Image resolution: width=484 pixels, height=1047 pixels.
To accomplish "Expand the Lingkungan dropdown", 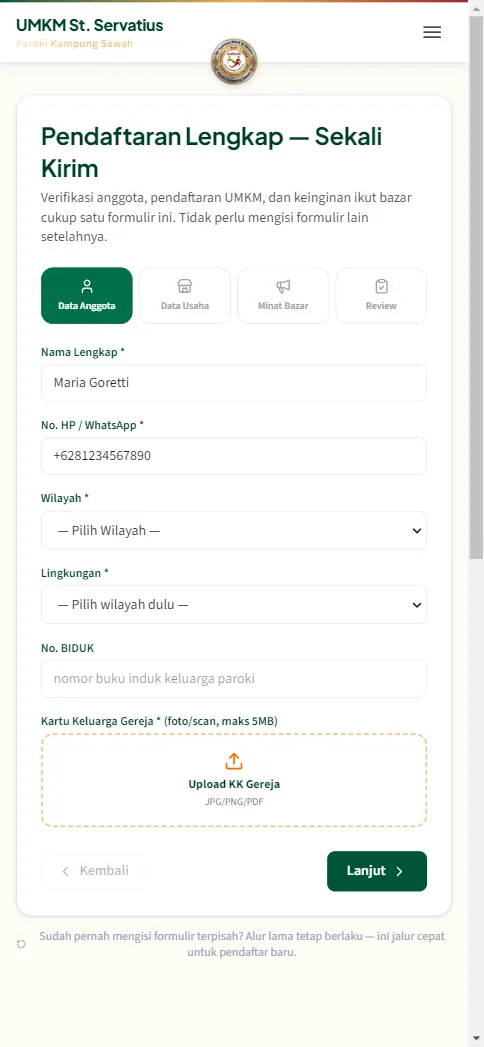I will [234, 605].
